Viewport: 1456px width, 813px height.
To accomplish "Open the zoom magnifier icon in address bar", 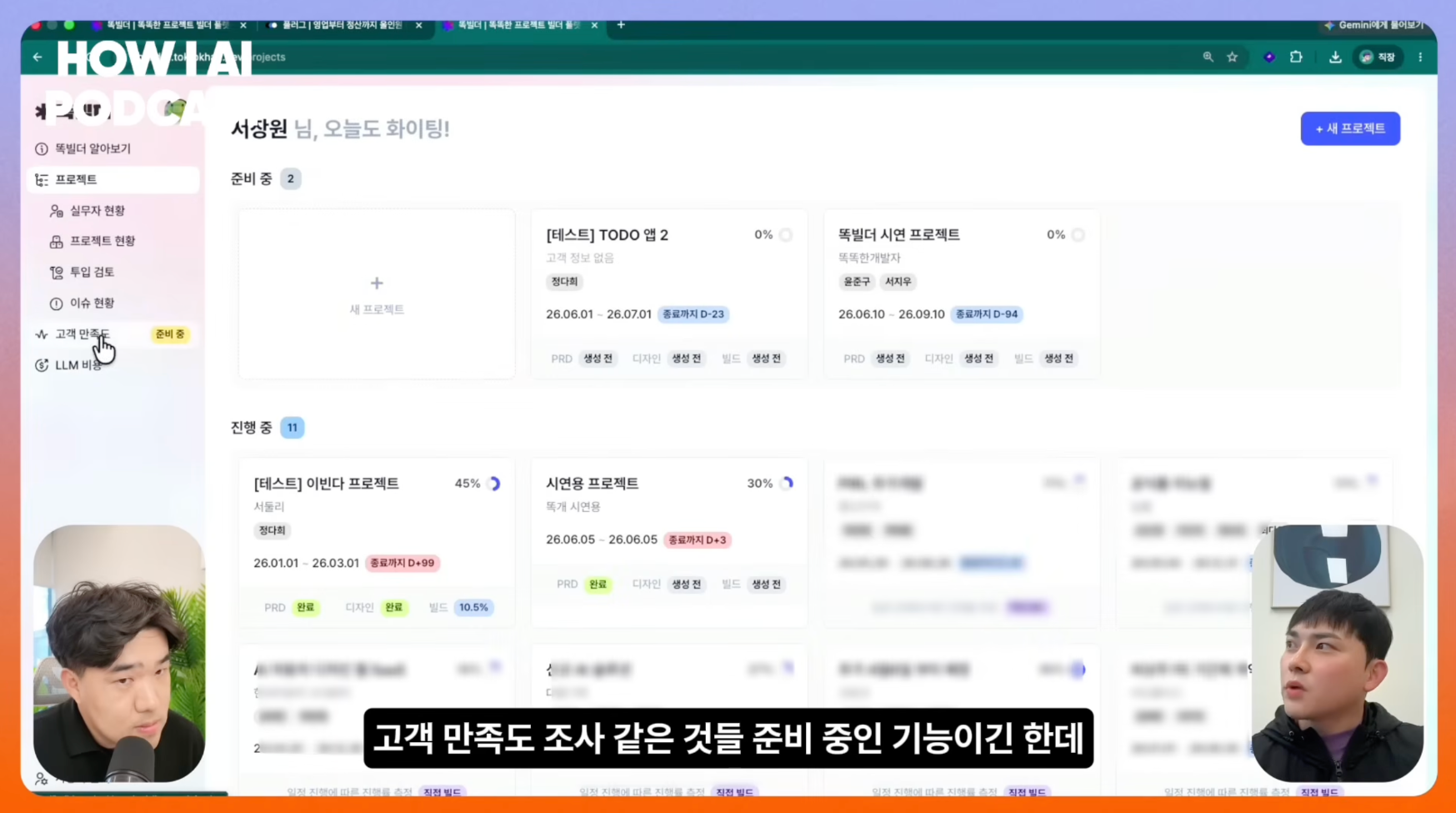I will [1208, 57].
